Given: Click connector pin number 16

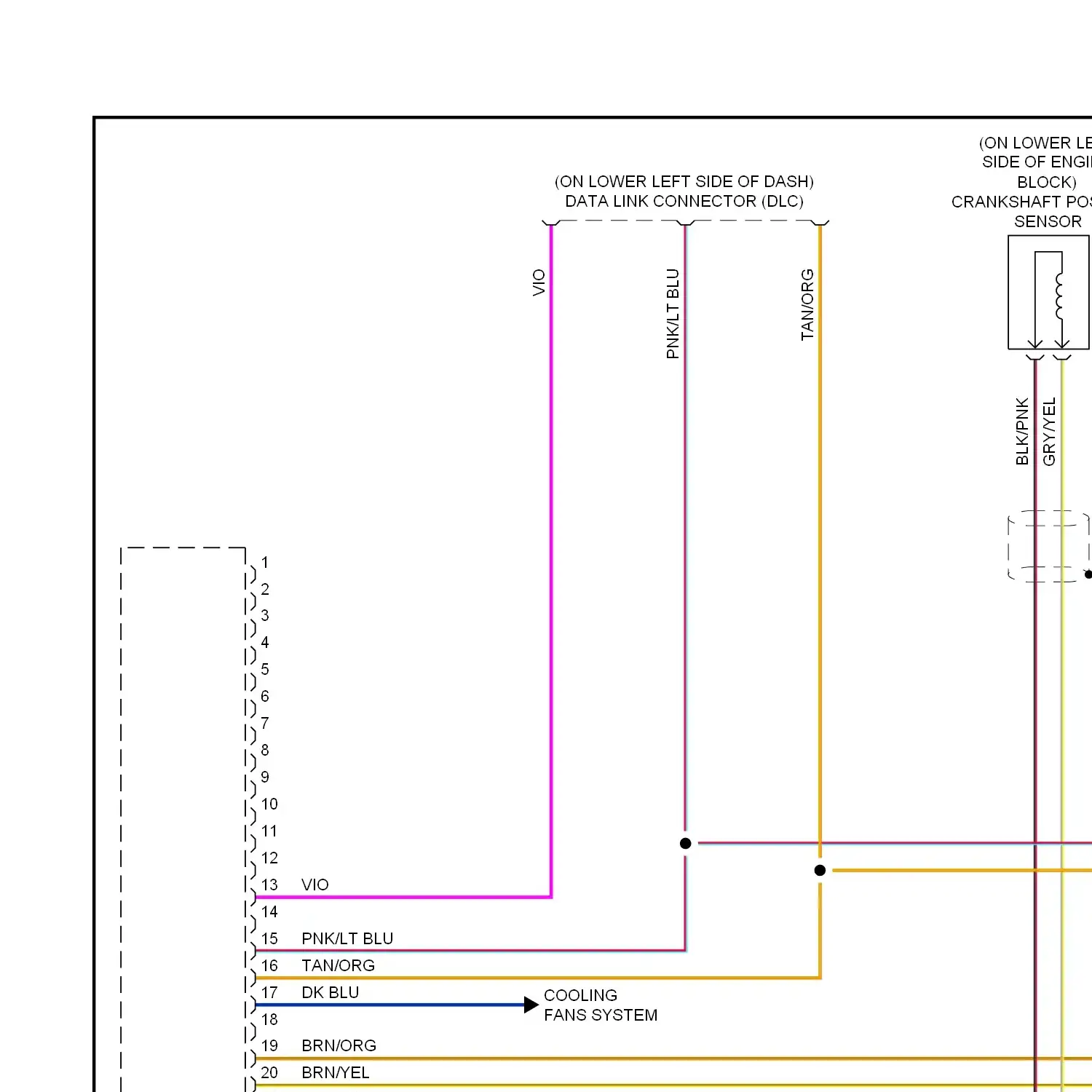Looking at the screenshot, I should [x=269, y=965].
